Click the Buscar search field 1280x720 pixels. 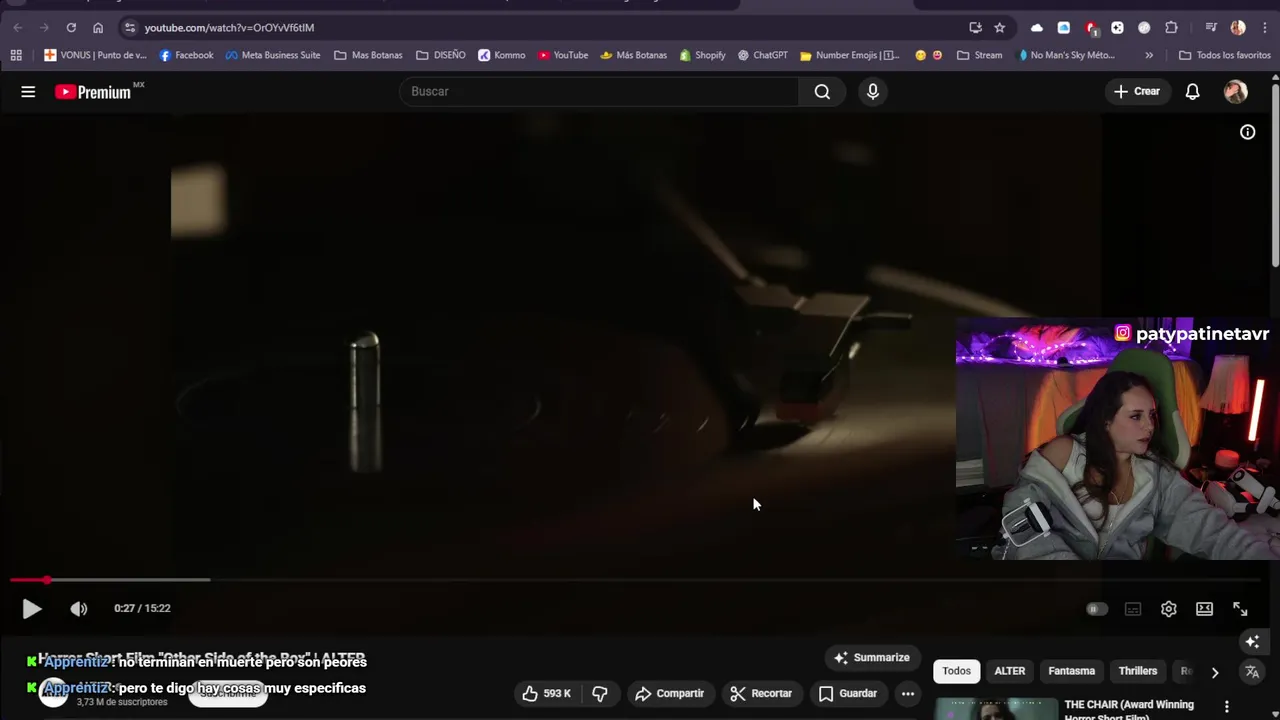click(598, 92)
